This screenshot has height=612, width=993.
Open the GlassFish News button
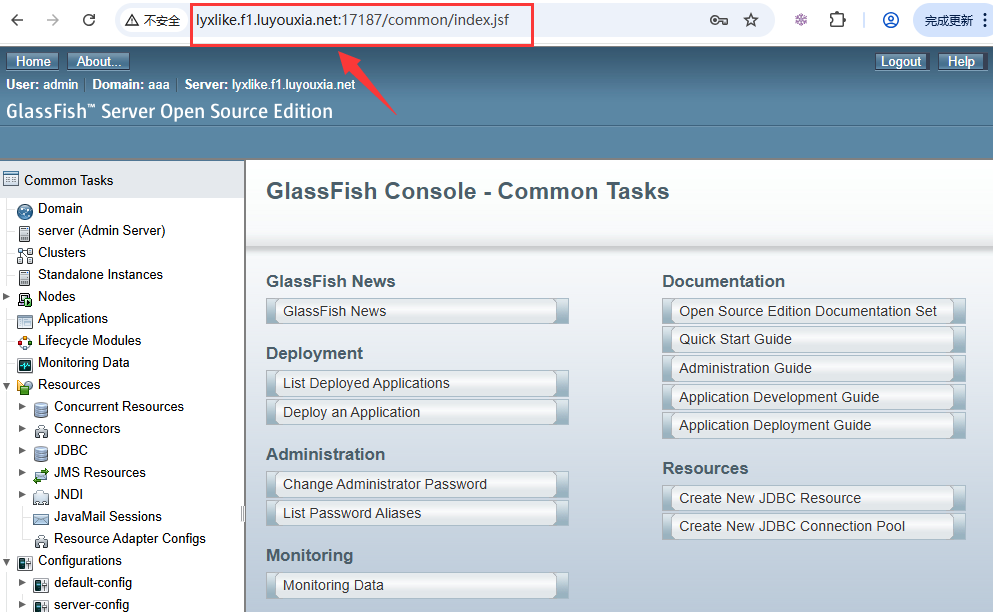pos(417,311)
